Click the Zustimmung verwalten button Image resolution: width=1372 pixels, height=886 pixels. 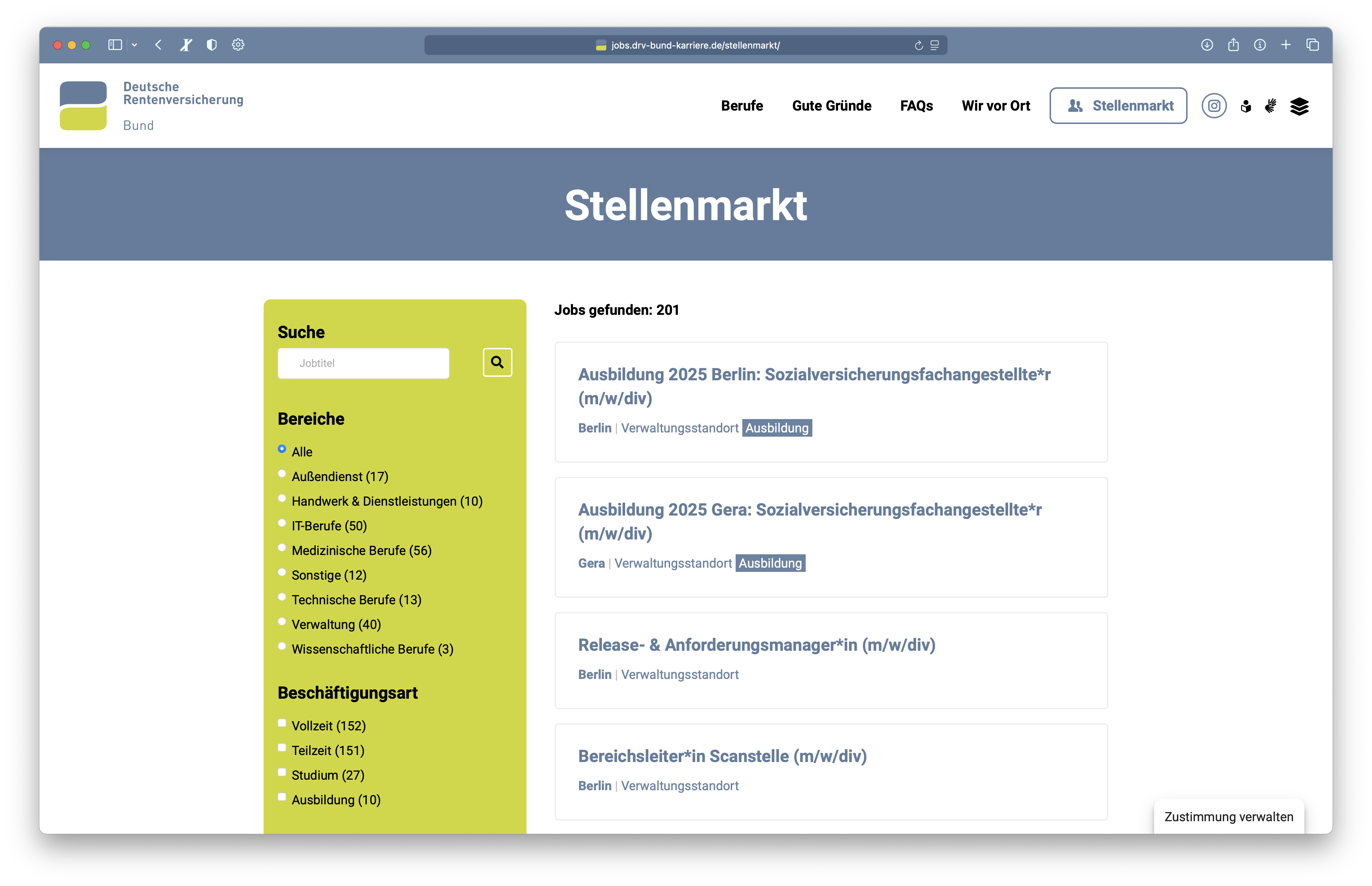[1228, 816]
